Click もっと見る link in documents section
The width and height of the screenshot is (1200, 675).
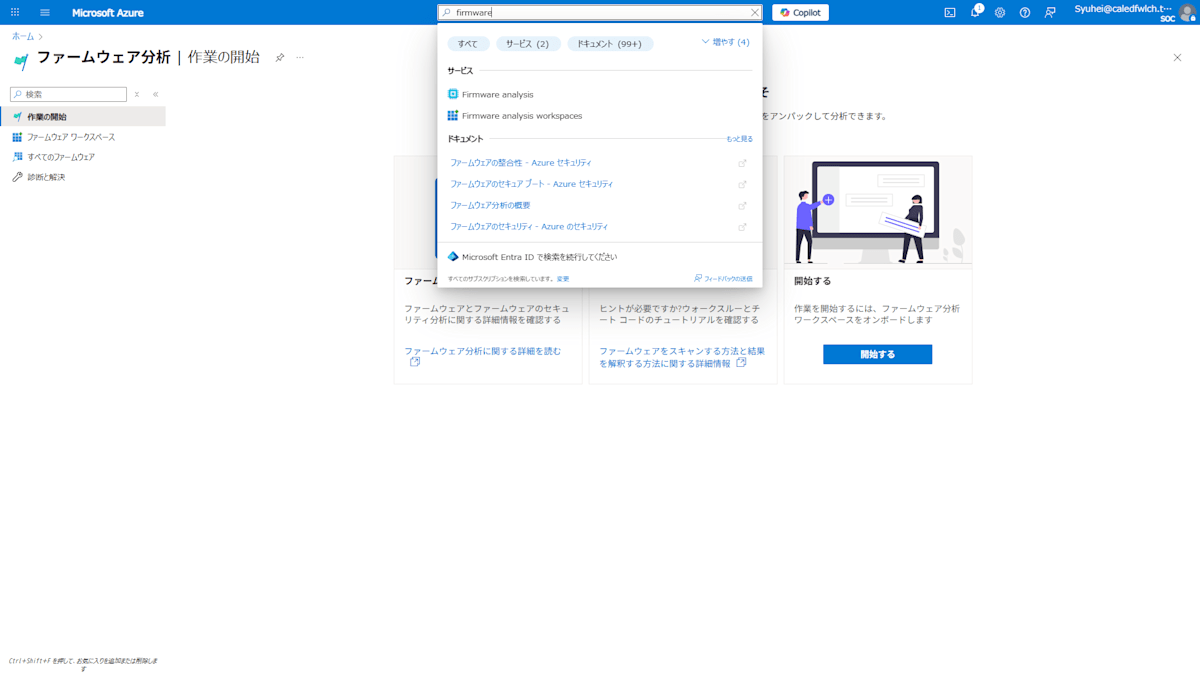point(739,139)
